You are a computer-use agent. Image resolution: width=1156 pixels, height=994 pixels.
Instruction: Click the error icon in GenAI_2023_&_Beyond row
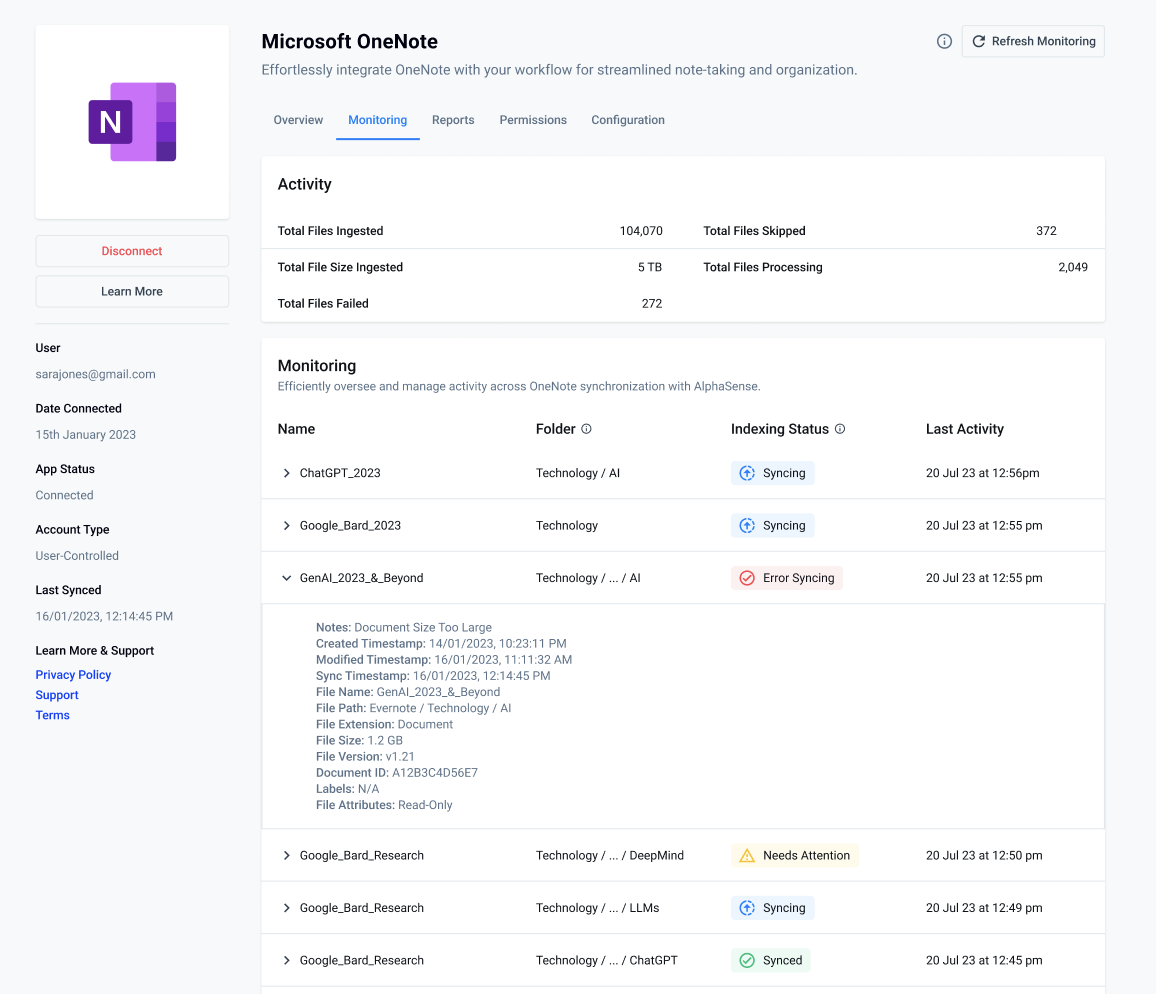[747, 578]
